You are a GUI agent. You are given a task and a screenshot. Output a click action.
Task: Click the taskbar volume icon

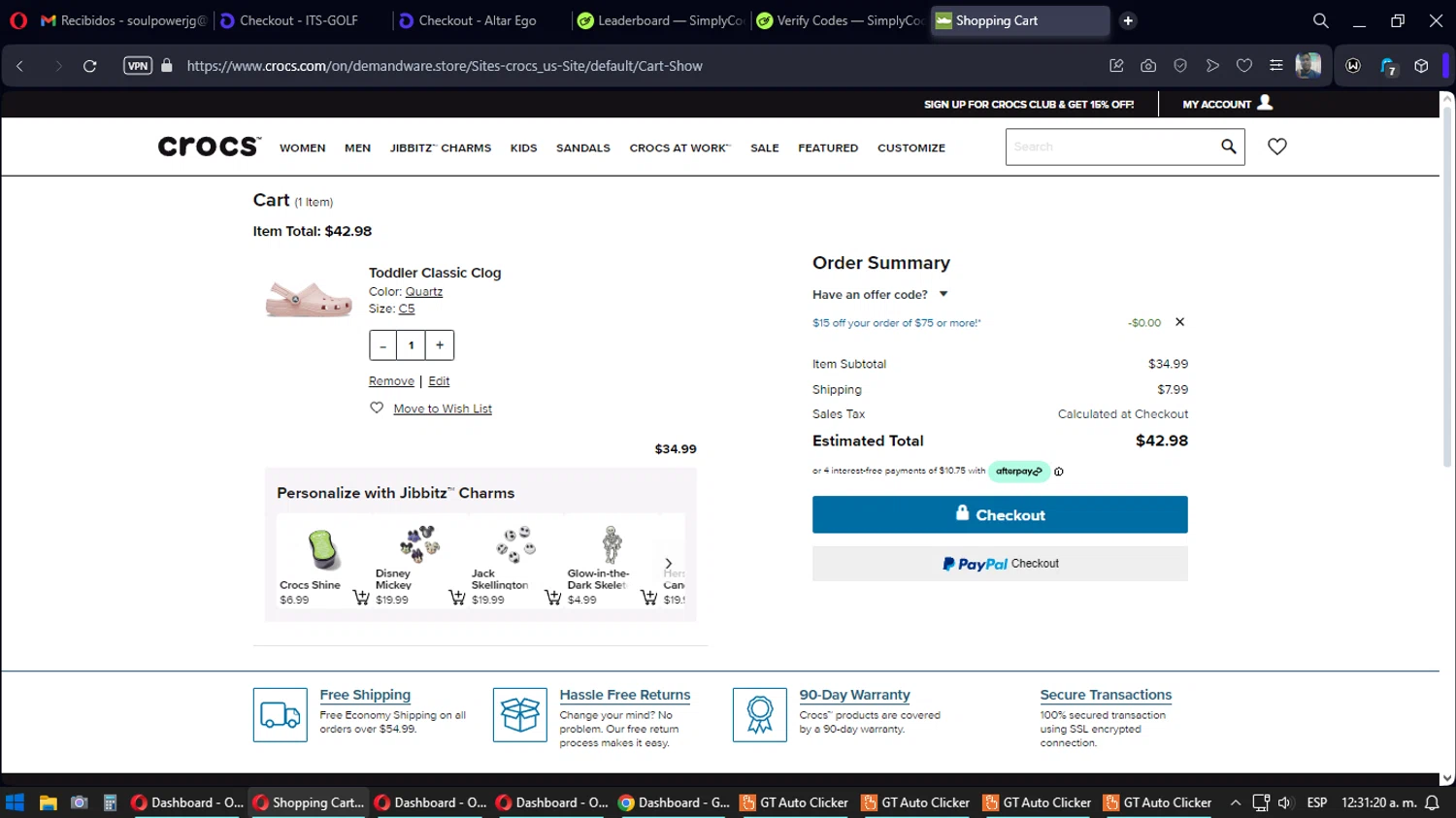pyautogui.click(x=1284, y=802)
